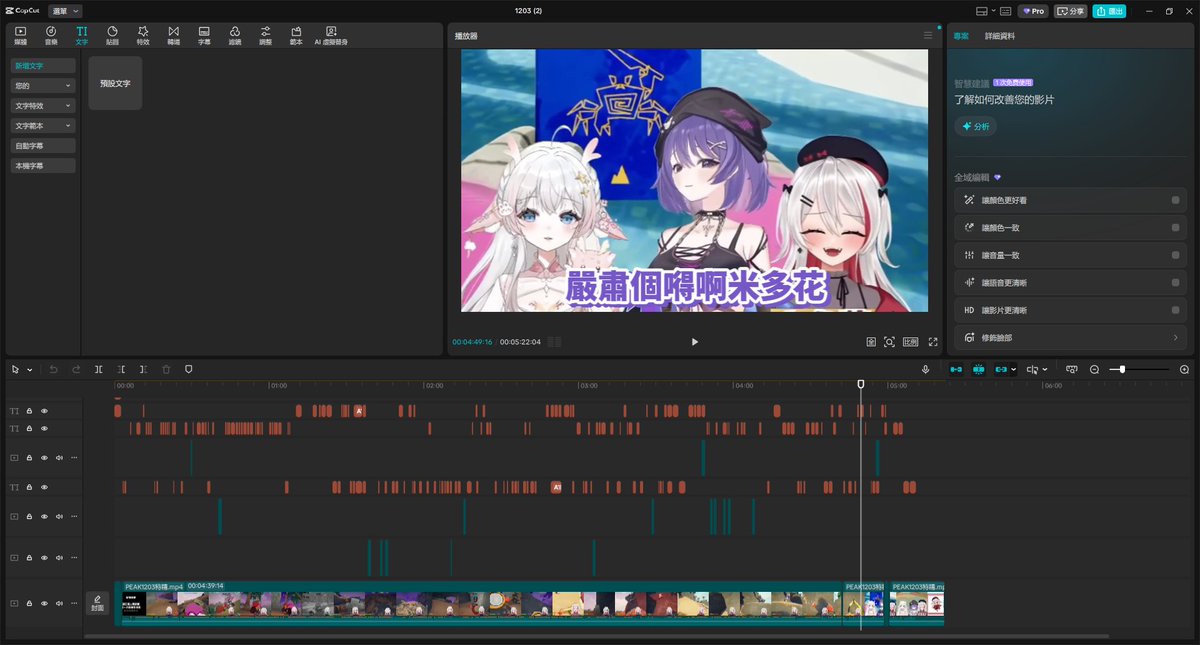Enable the 讓顏色一致 checkbox
Viewport: 1200px width, 645px height.
1175,228
